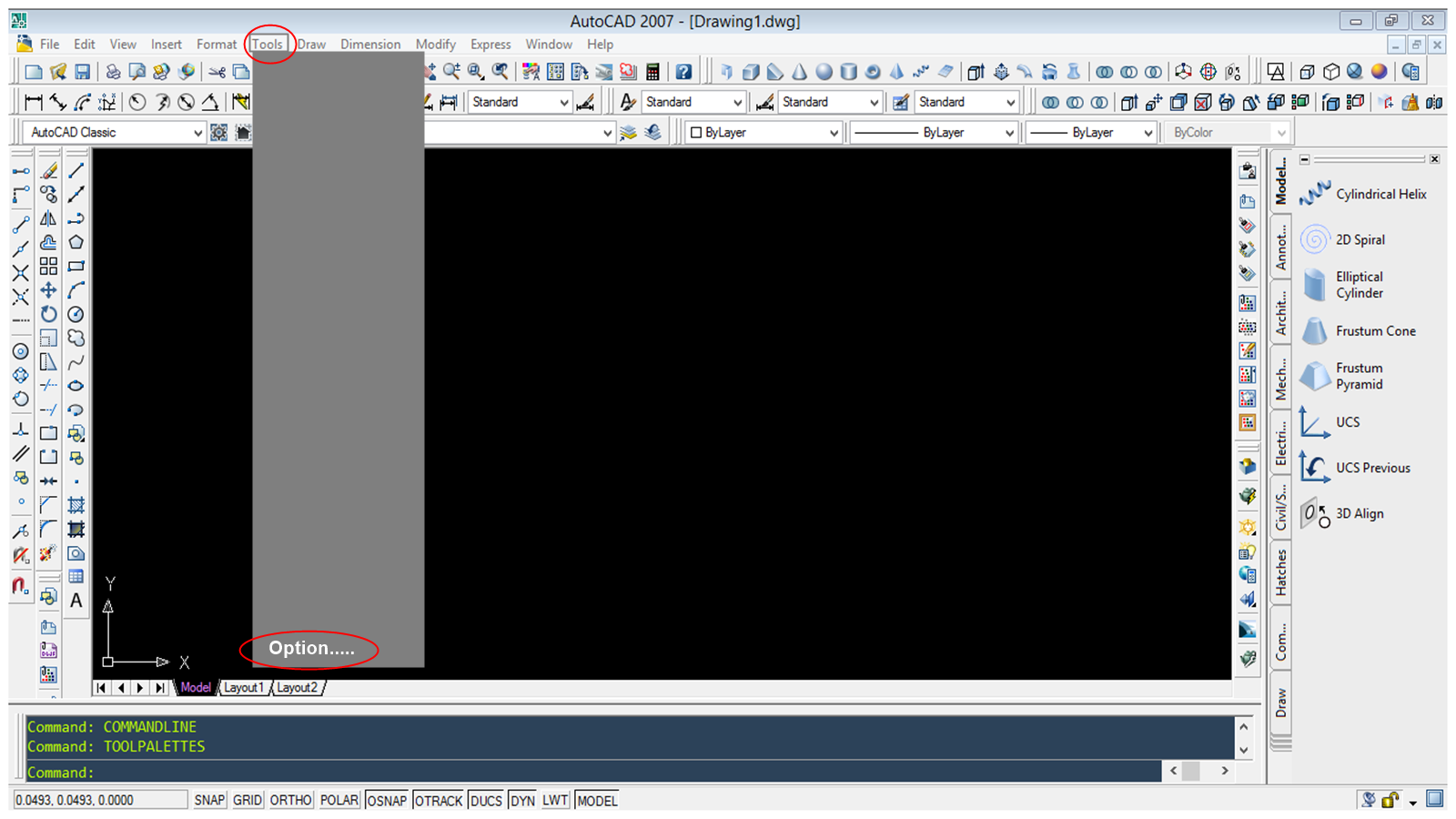The height and width of the screenshot is (819, 1456).
Task: Open the lineweight ByLayer dropdown
Action: click(1090, 133)
